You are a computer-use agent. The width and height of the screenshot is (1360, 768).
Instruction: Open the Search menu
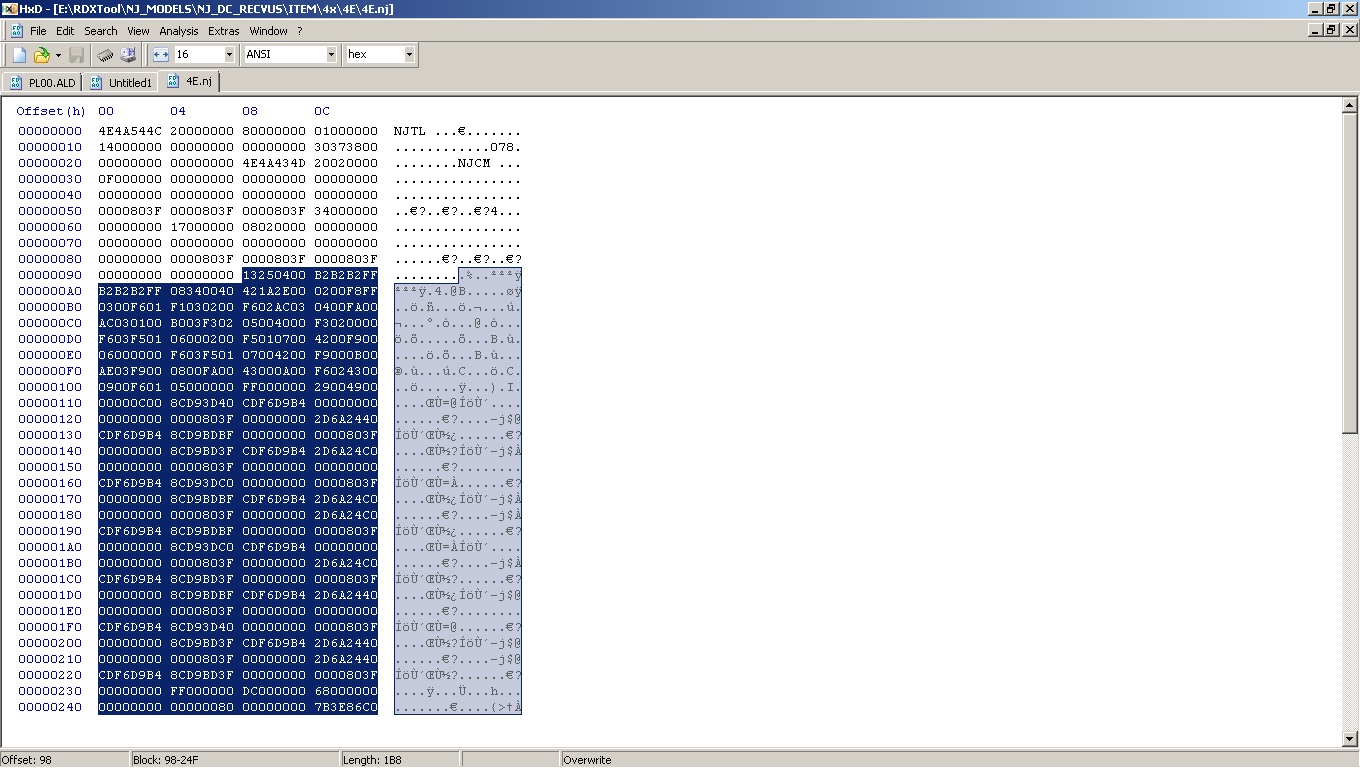point(101,31)
